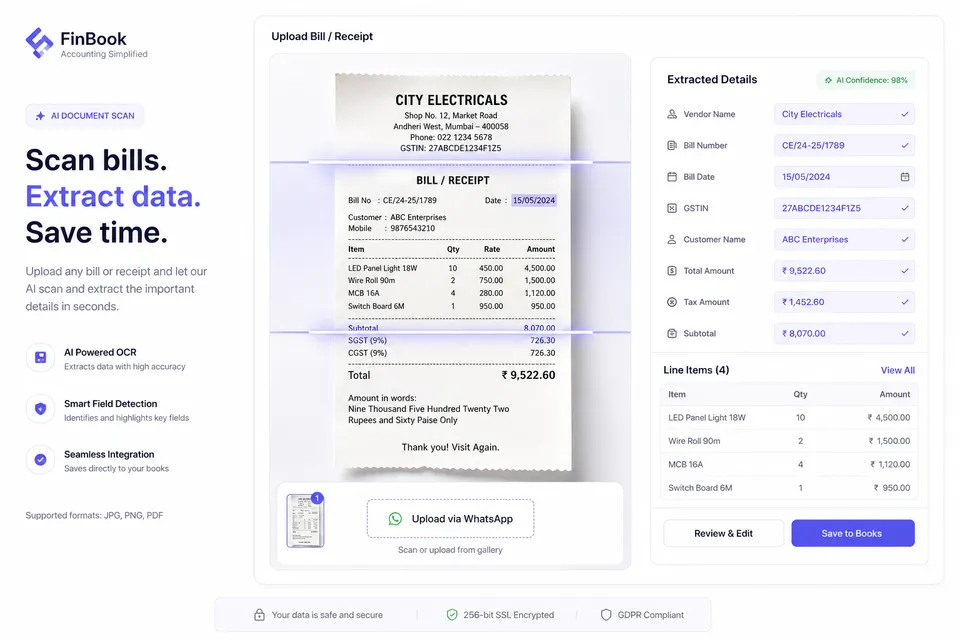The height and width of the screenshot is (640, 960).
Task: Click the checkmark in Subtotal field
Action: [905, 333]
